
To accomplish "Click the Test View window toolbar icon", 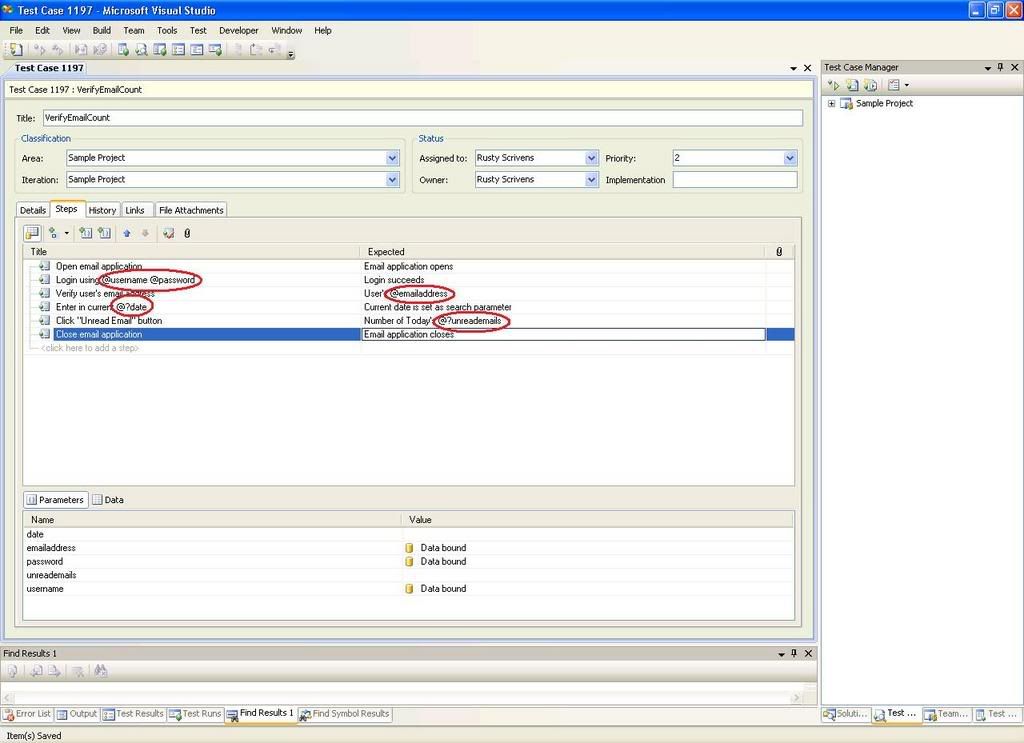I will (x=123, y=49).
